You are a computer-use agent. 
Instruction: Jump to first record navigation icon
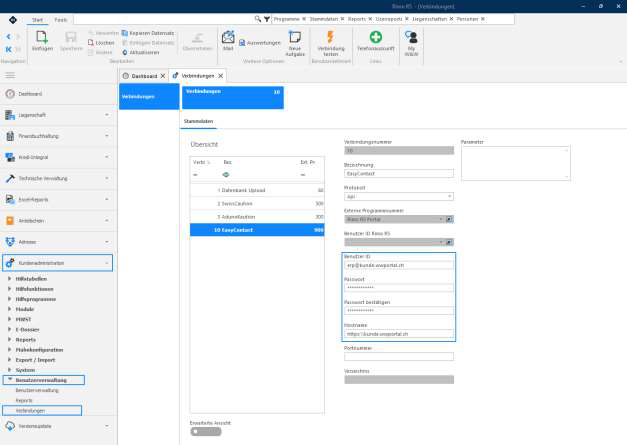point(8,49)
